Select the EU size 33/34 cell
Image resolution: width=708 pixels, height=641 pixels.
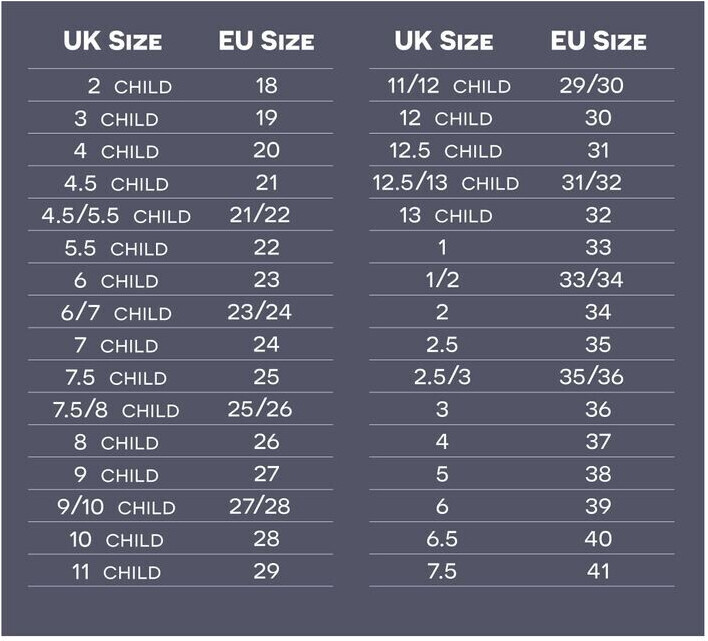click(591, 280)
